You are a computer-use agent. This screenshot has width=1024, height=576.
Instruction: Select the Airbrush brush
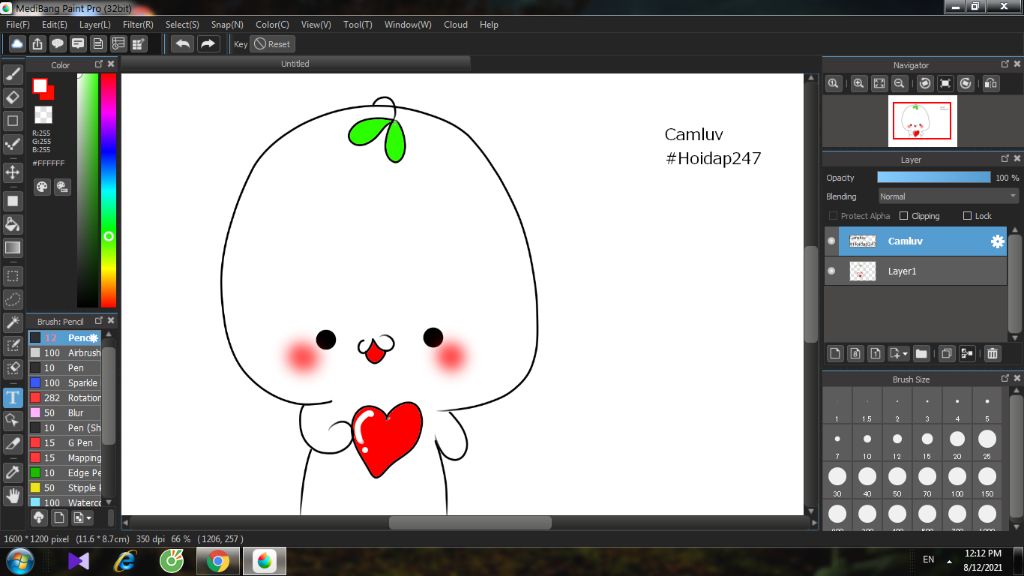(x=65, y=353)
